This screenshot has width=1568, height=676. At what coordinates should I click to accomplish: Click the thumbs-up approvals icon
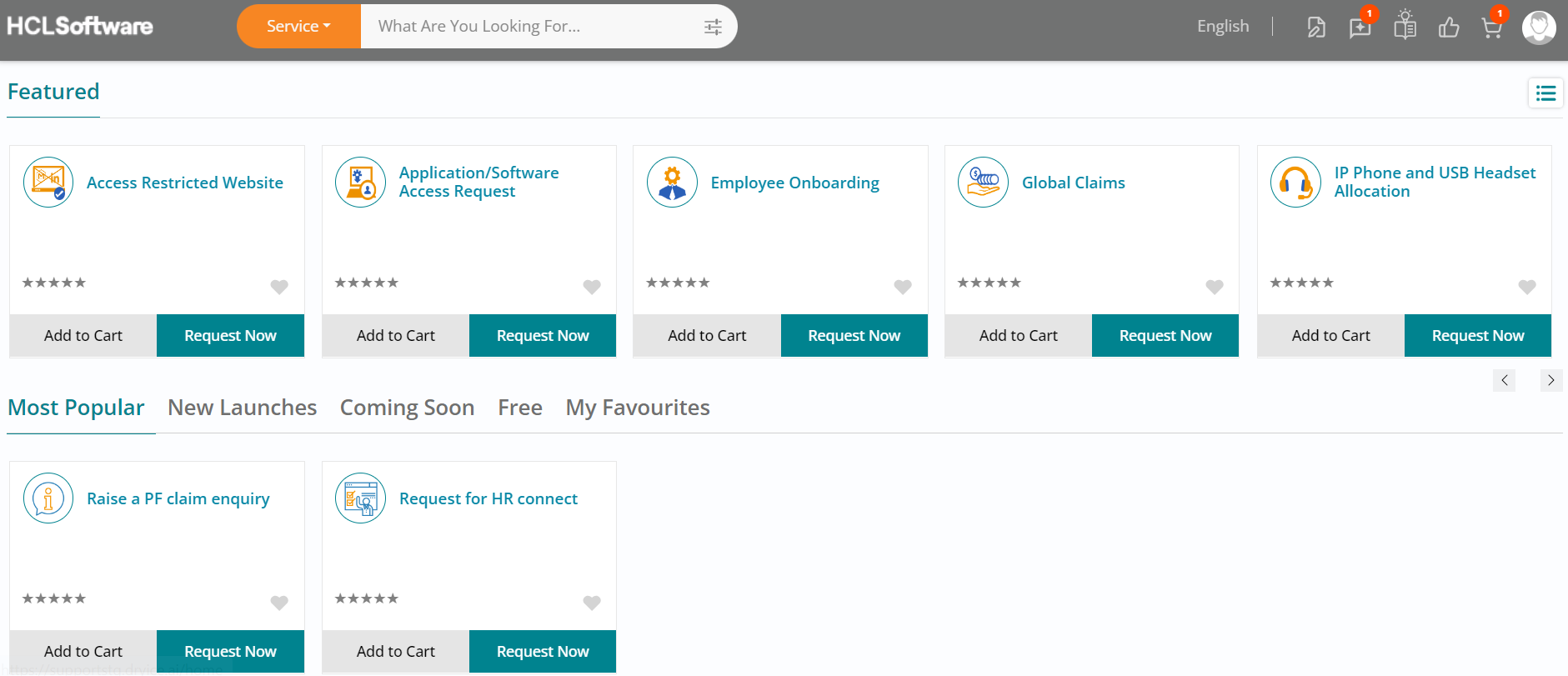click(1449, 28)
